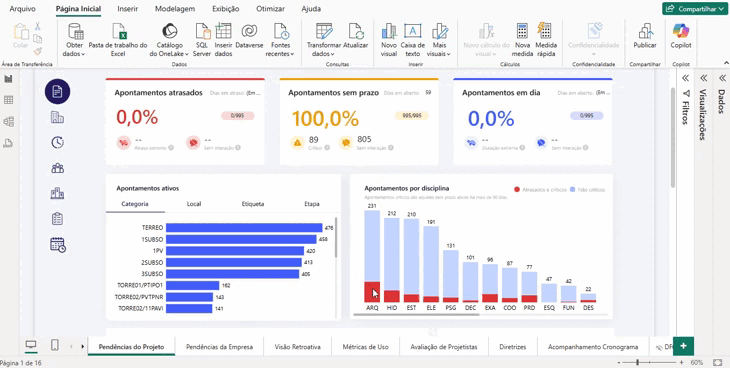Switch to report view in left rail
This screenshot has height=368, width=730.
pos(8,79)
